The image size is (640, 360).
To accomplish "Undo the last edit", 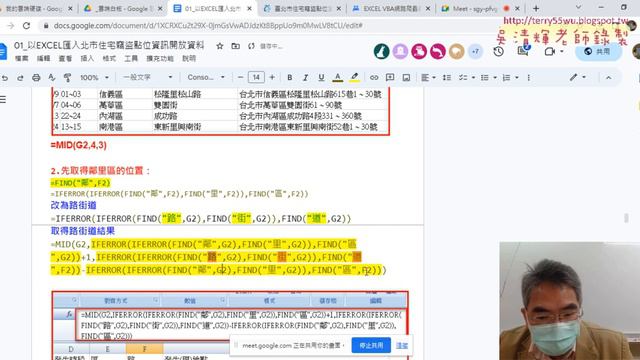I will [x=5, y=77].
